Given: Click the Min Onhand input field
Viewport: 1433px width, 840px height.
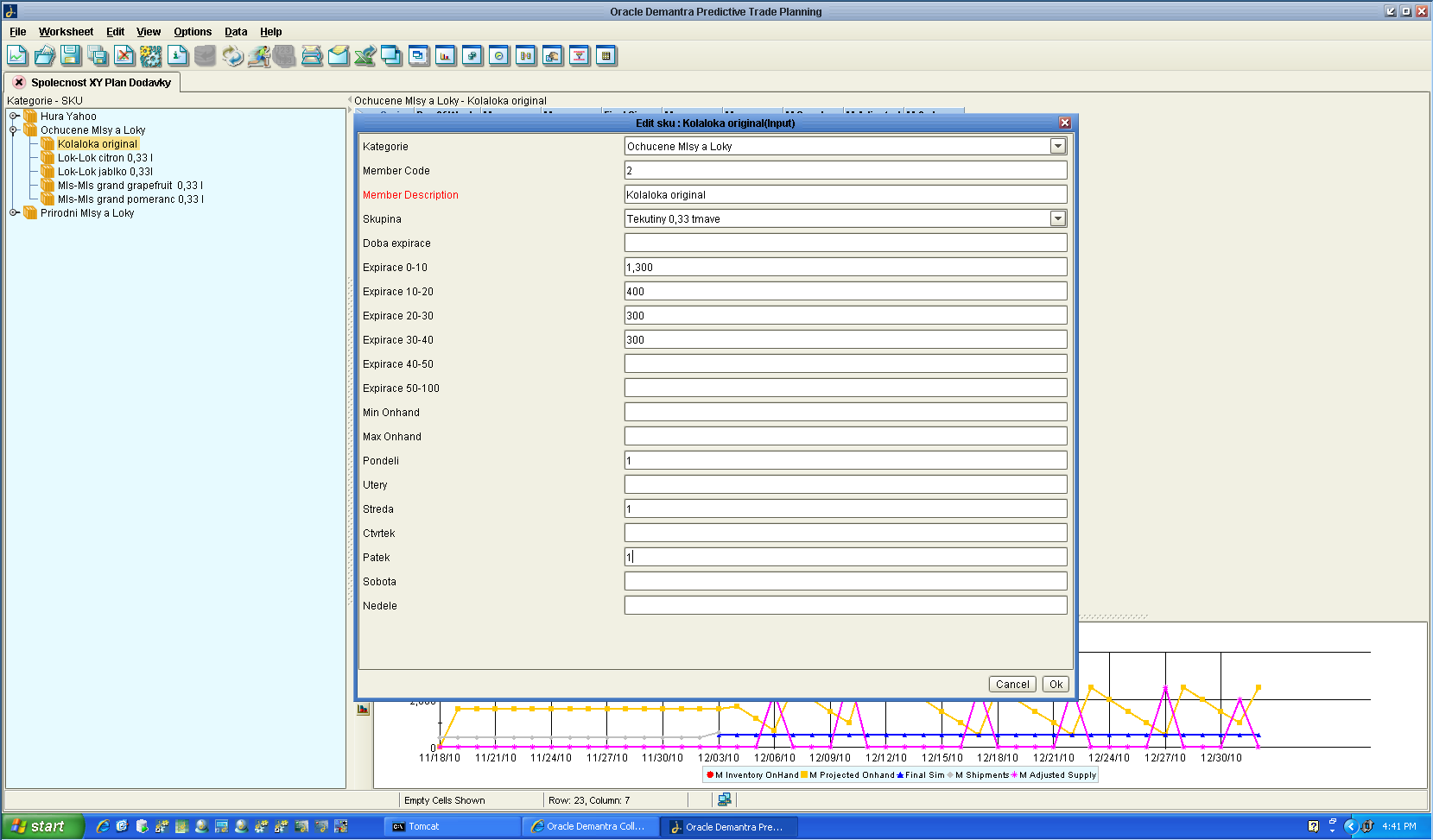Looking at the screenshot, I should click(846, 412).
